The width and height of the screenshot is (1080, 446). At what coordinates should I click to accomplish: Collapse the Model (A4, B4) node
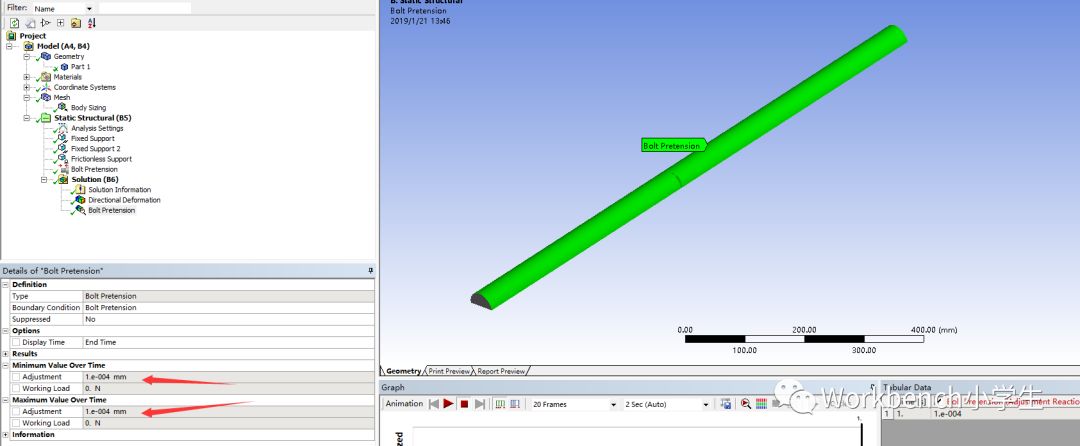click(x=9, y=46)
